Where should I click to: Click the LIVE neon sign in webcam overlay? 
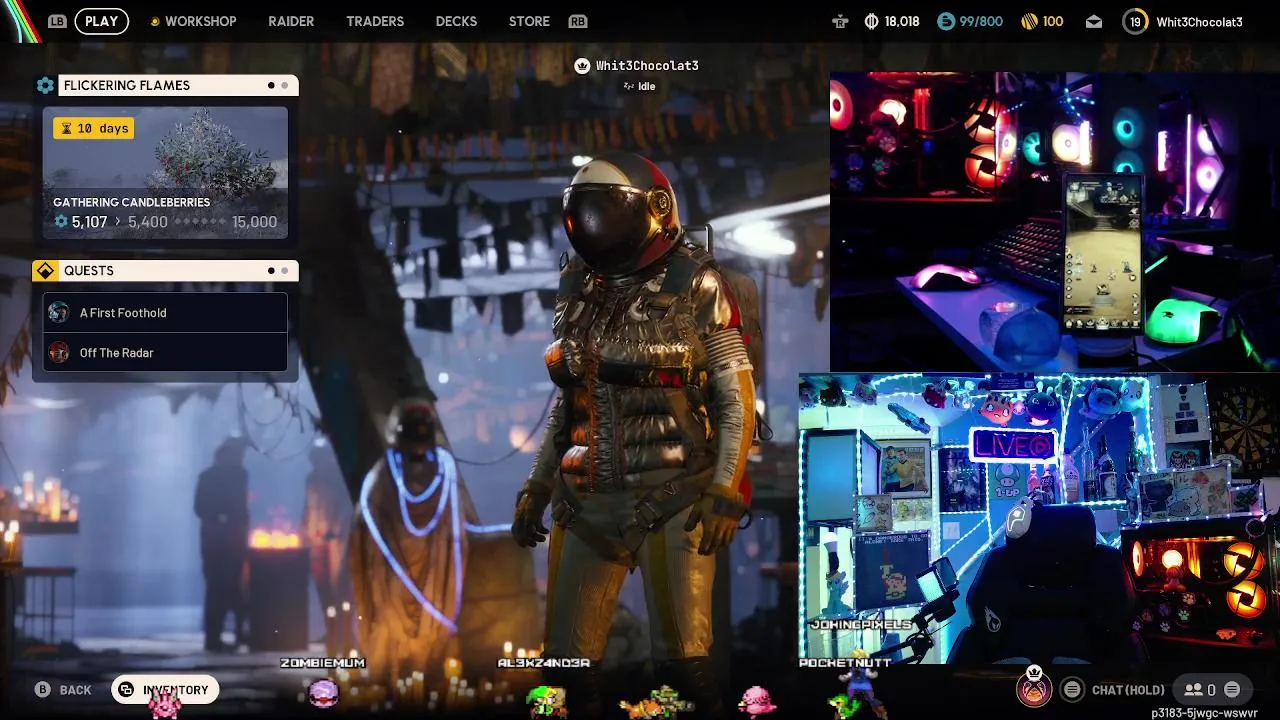coord(1012,446)
